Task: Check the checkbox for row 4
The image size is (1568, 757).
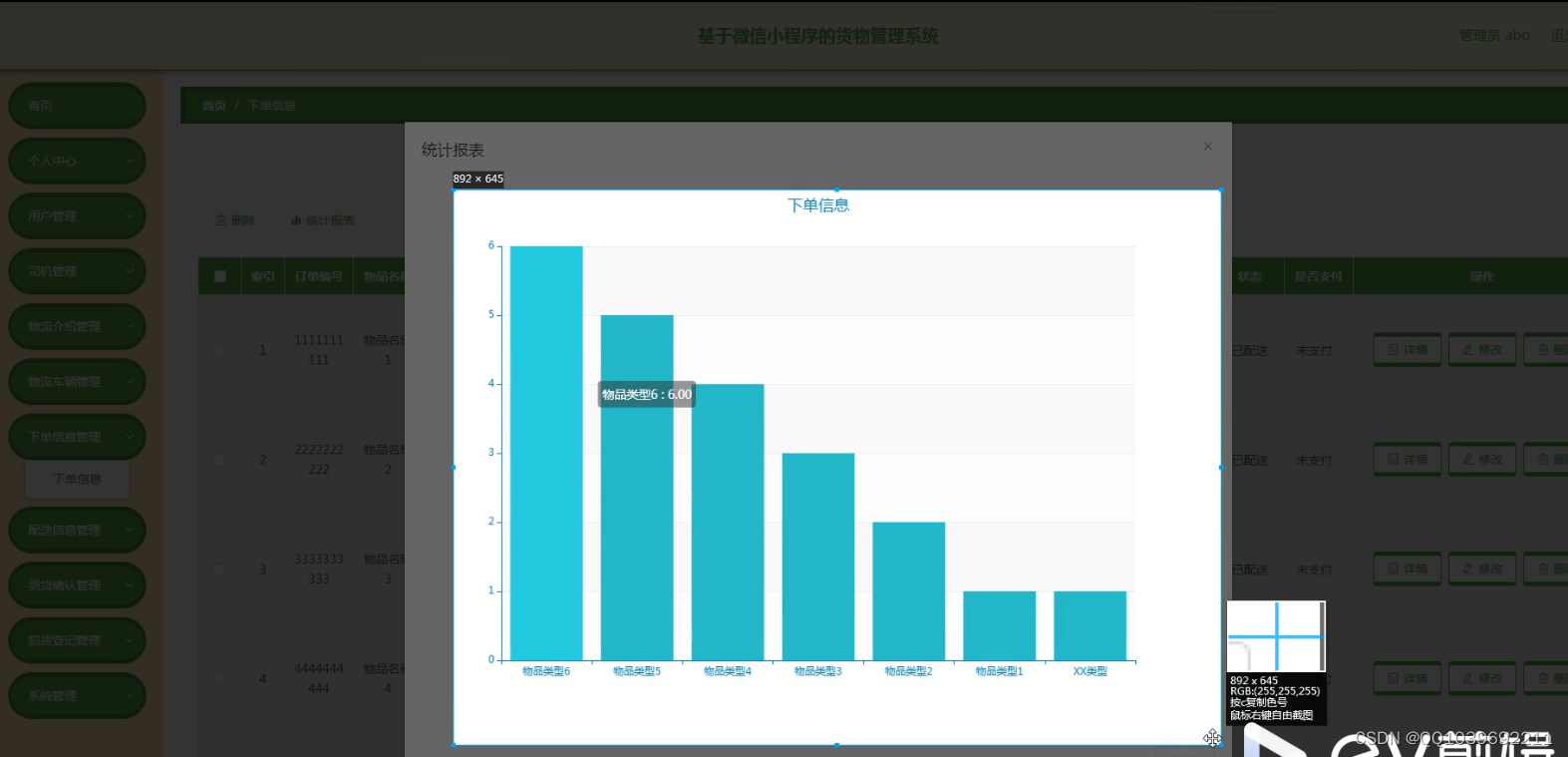Action: (x=218, y=679)
